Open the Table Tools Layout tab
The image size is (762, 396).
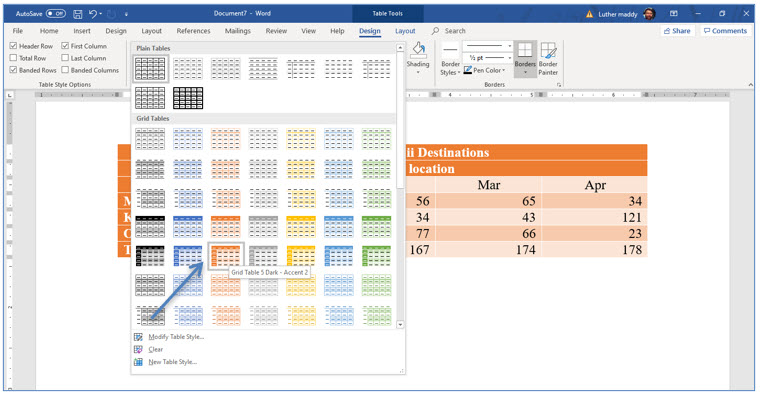tap(405, 31)
